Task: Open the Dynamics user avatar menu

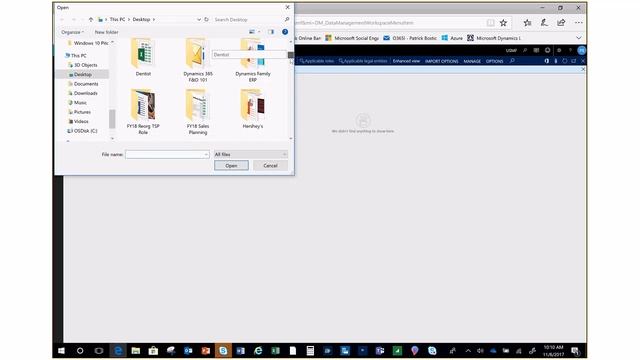Action: (x=582, y=51)
